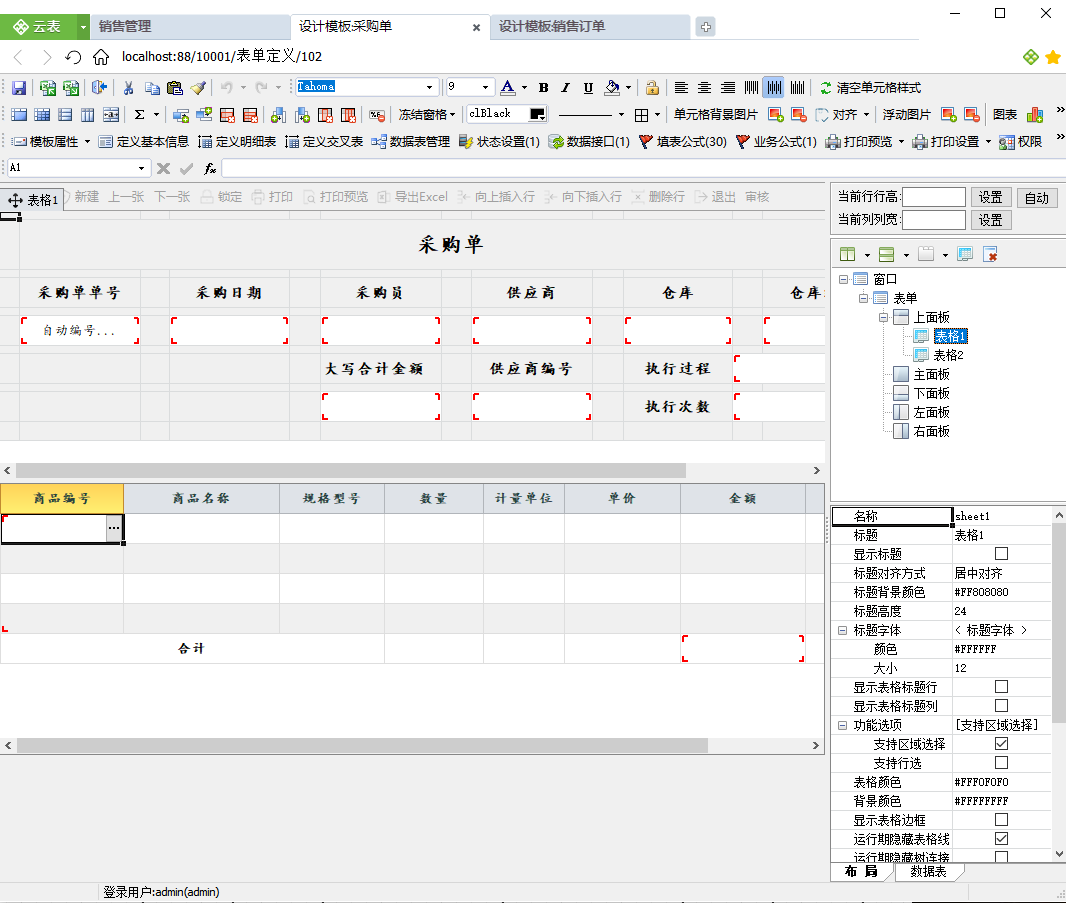Open 定义明细表

(237, 141)
